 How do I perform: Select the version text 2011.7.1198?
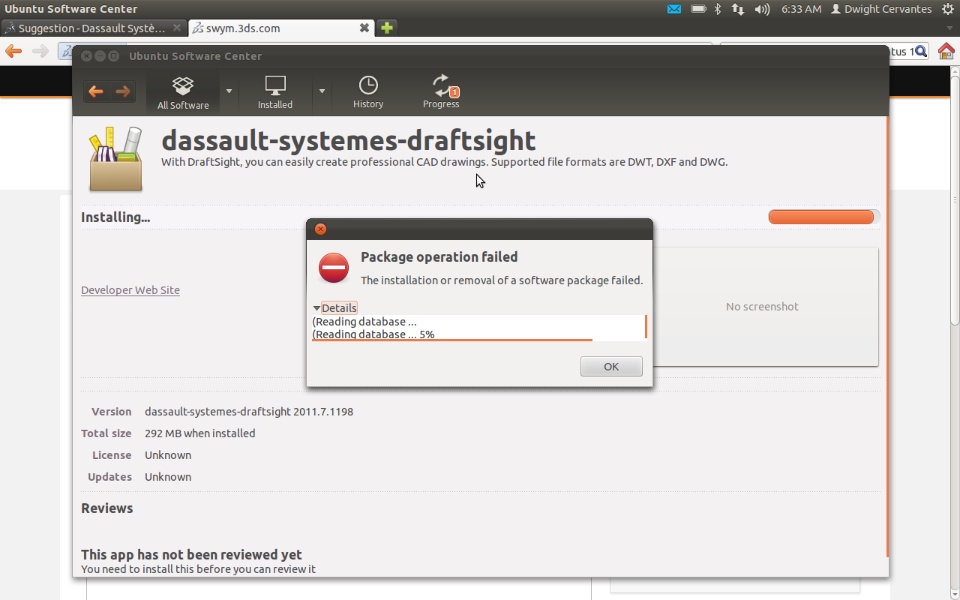(x=323, y=412)
